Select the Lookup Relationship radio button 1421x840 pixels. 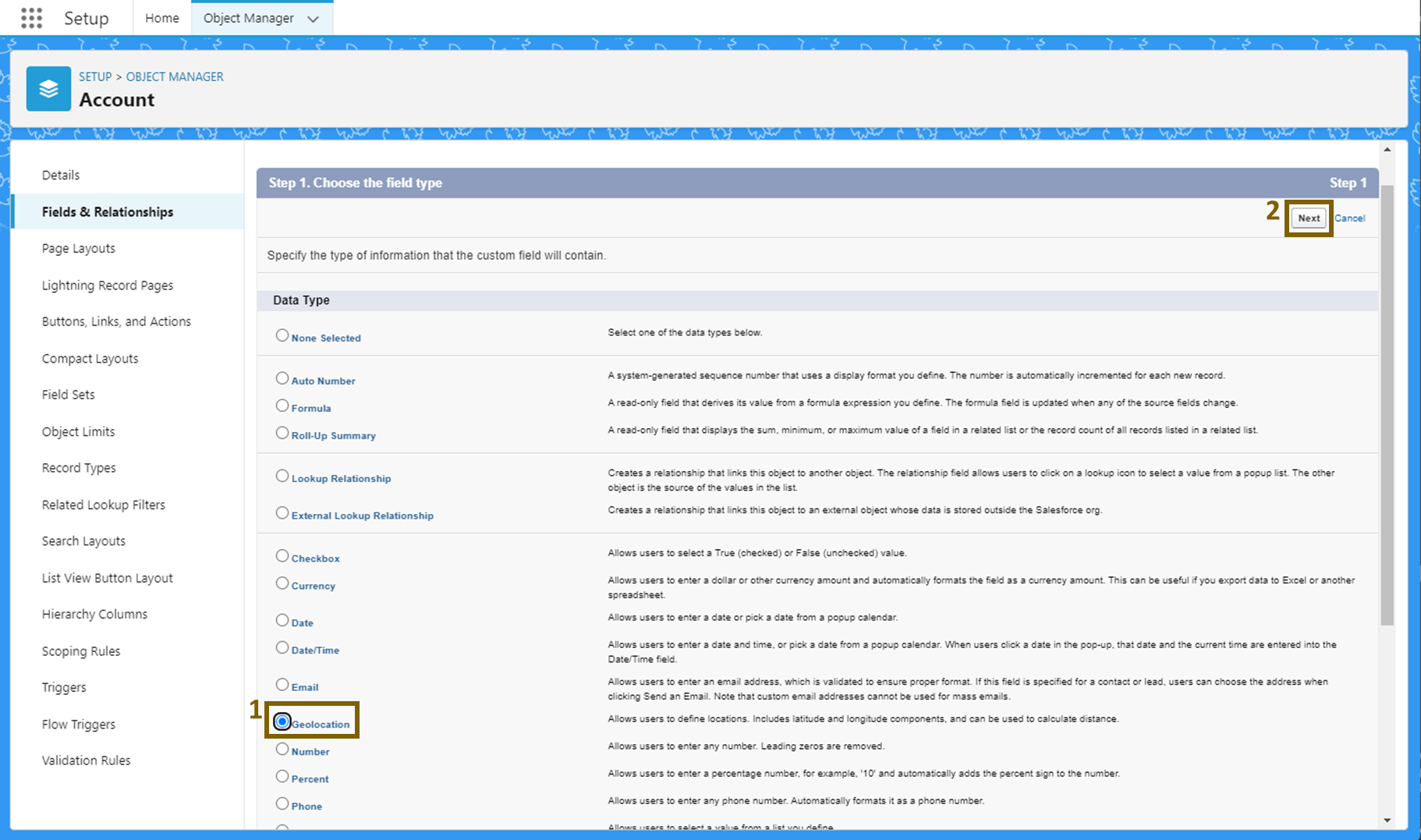click(x=282, y=476)
